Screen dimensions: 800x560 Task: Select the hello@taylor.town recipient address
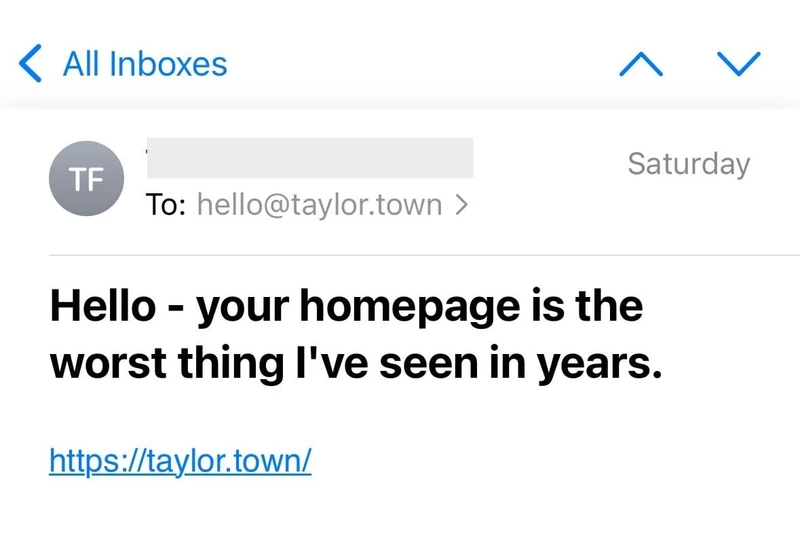coord(319,205)
